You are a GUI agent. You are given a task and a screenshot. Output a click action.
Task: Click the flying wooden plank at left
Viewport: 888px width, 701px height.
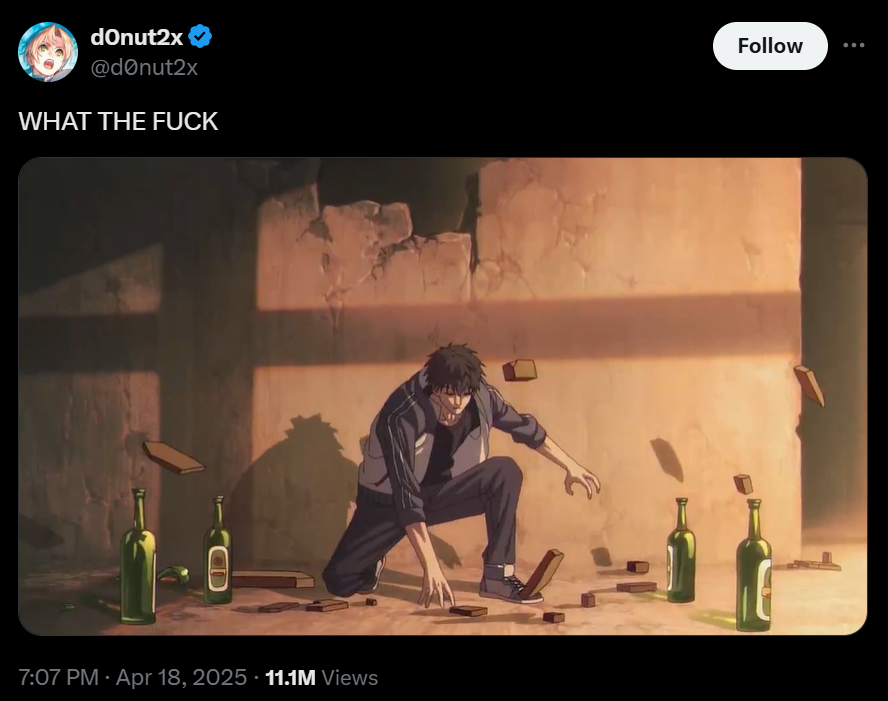click(172, 457)
